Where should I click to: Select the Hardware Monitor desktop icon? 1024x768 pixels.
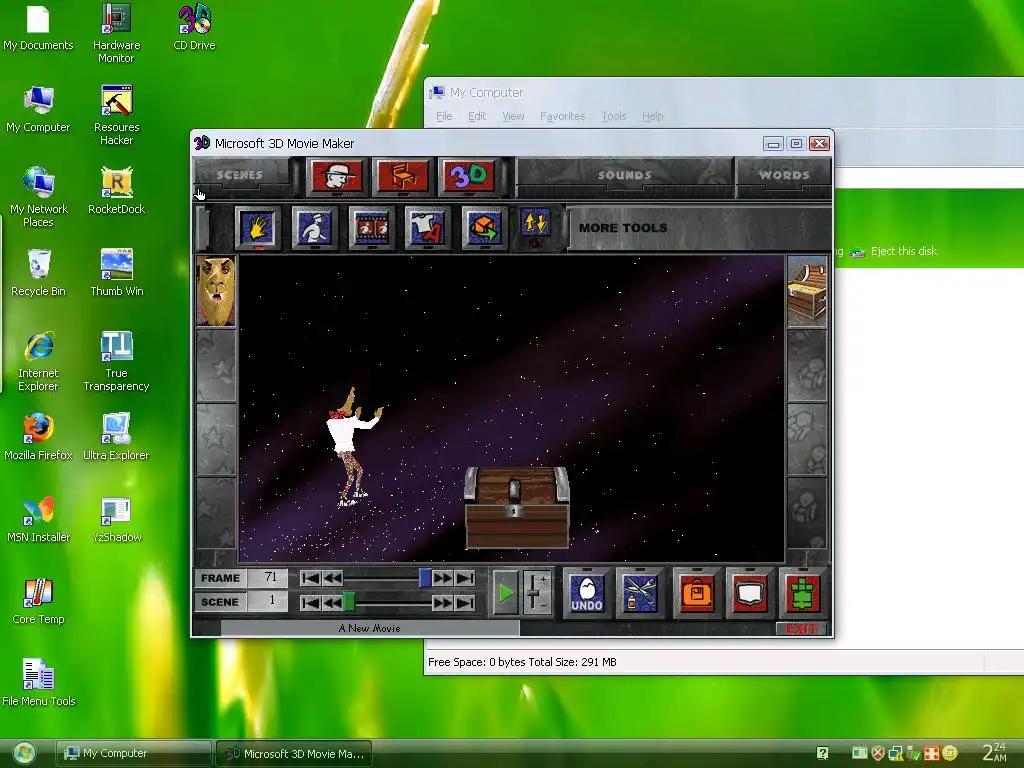(x=116, y=33)
